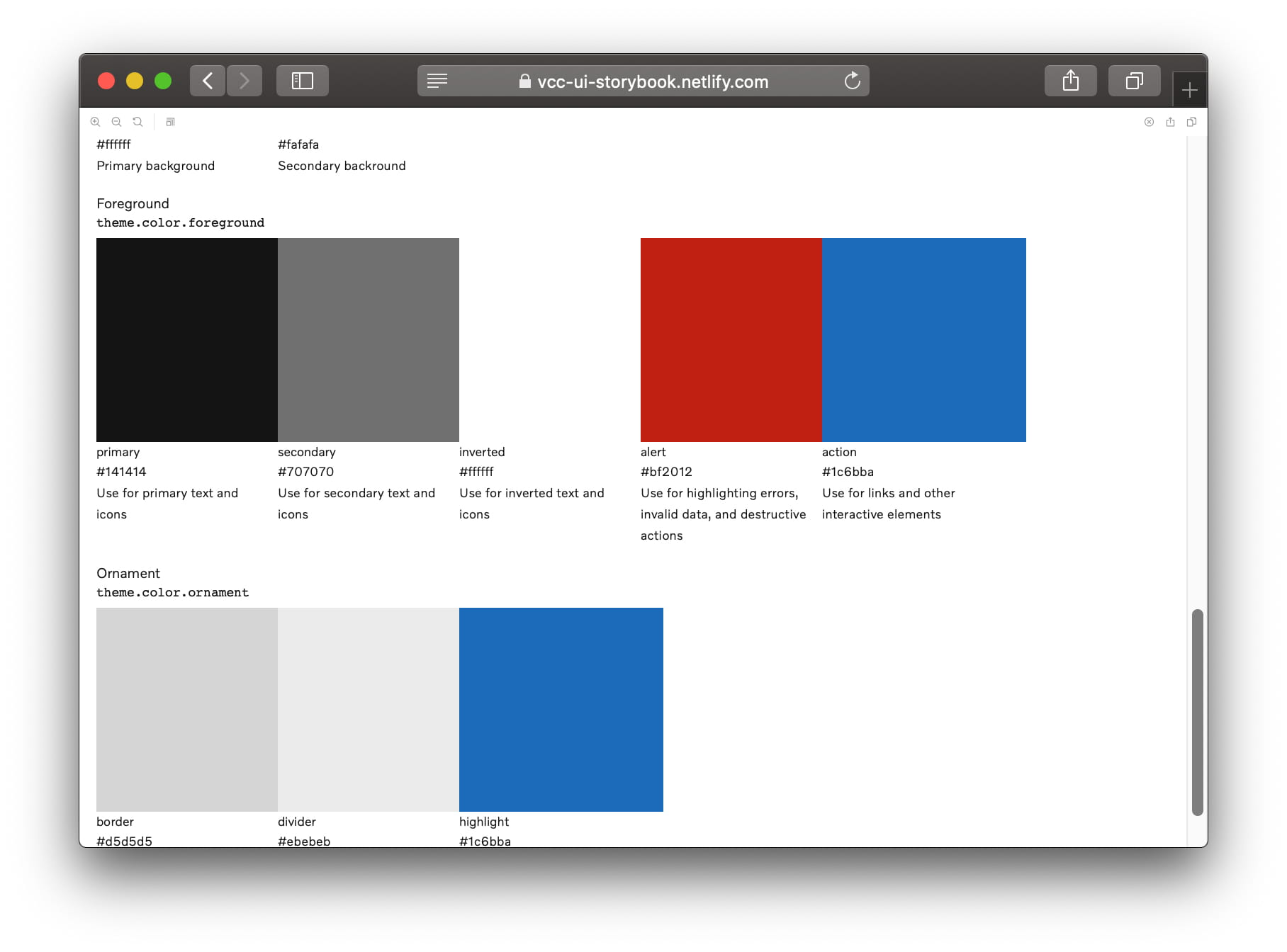
Task: Select the action blue #1c6bba swatch
Action: click(923, 340)
